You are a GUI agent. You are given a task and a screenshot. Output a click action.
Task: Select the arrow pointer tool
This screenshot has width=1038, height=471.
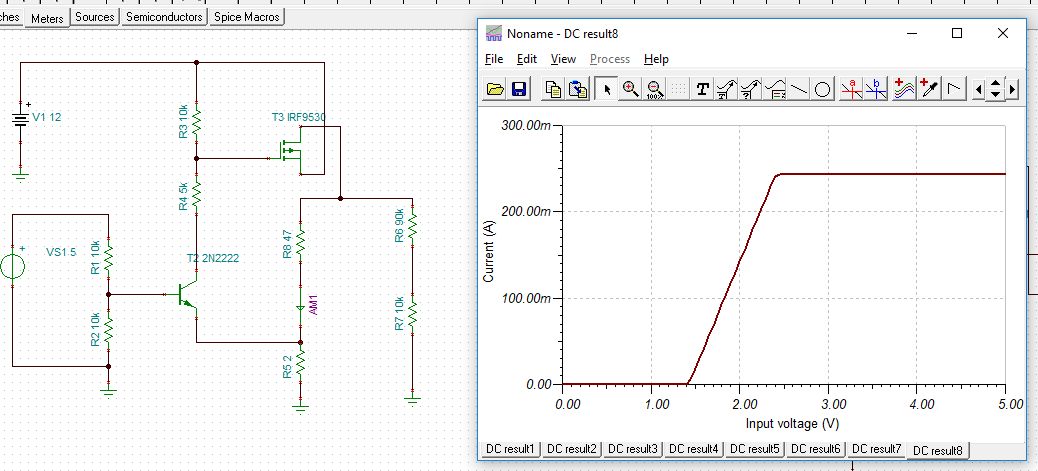[x=606, y=89]
